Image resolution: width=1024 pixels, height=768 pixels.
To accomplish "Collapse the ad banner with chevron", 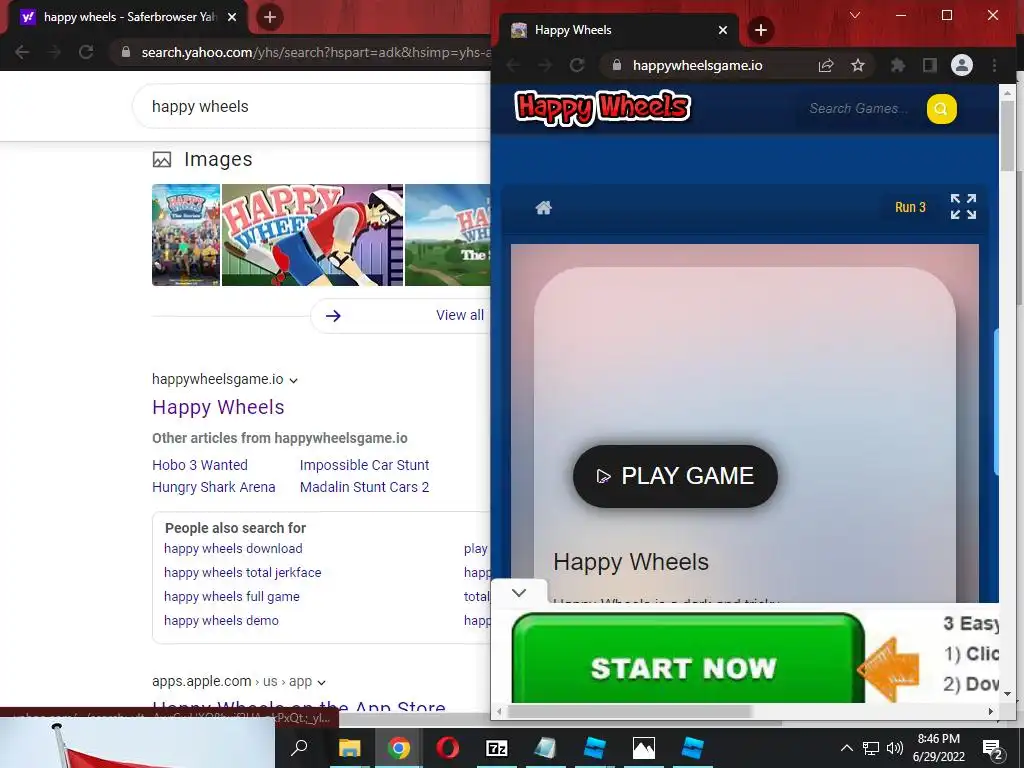I will click(519, 592).
